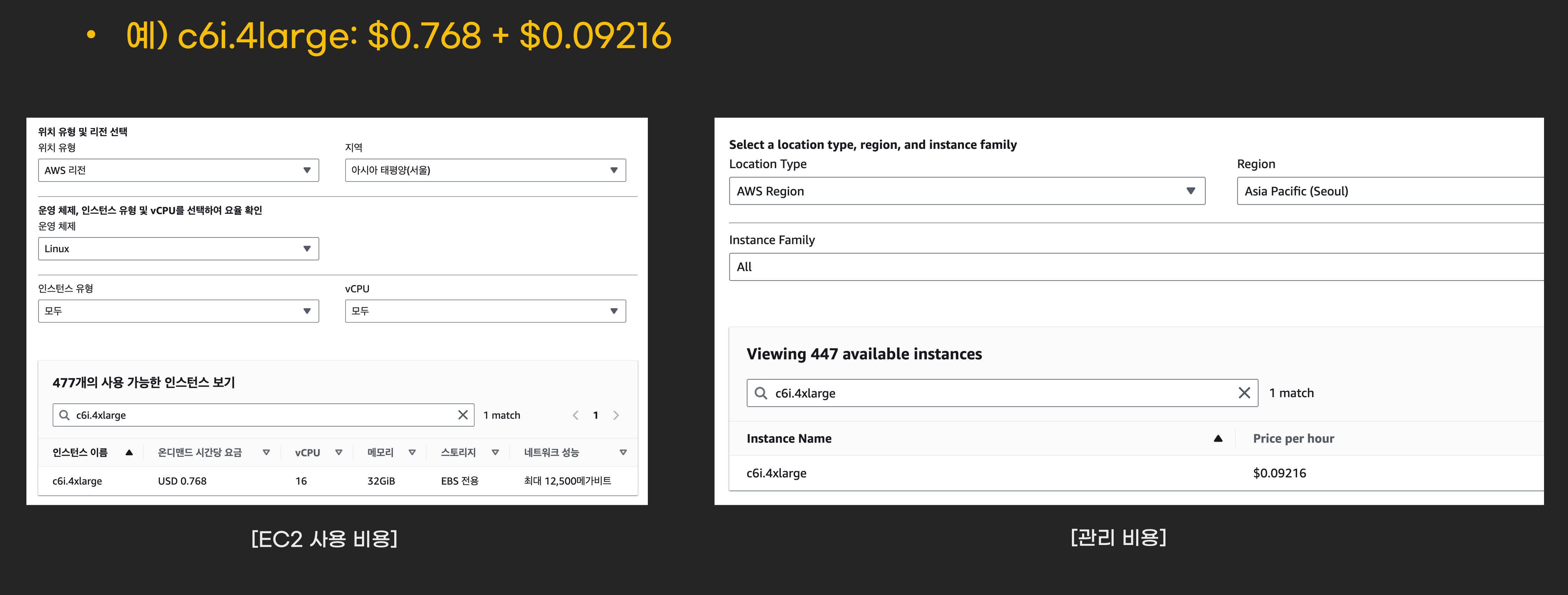Image resolution: width=1568 pixels, height=595 pixels.
Task: Open Instance Family All dropdown
Action: pyautogui.click(x=1136, y=267)
